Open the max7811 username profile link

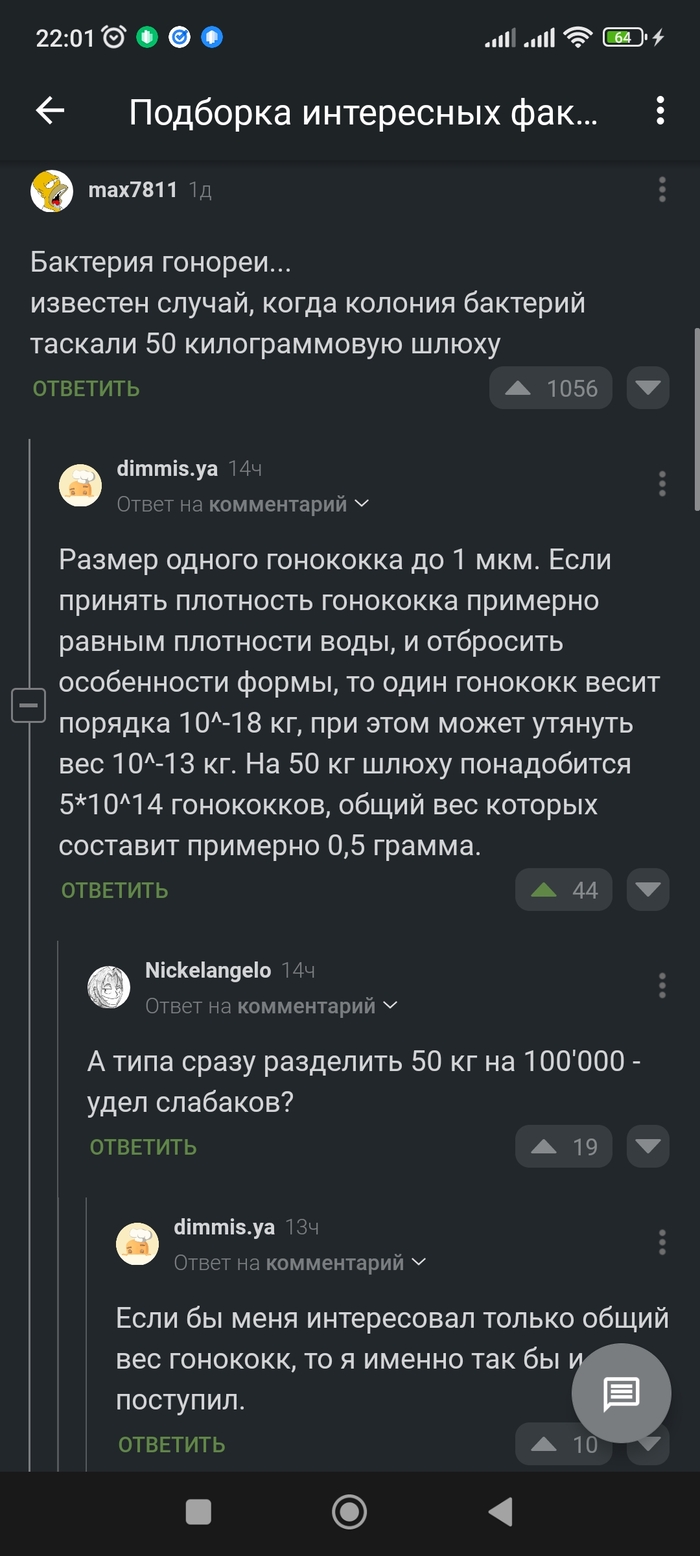click(133, 189)
